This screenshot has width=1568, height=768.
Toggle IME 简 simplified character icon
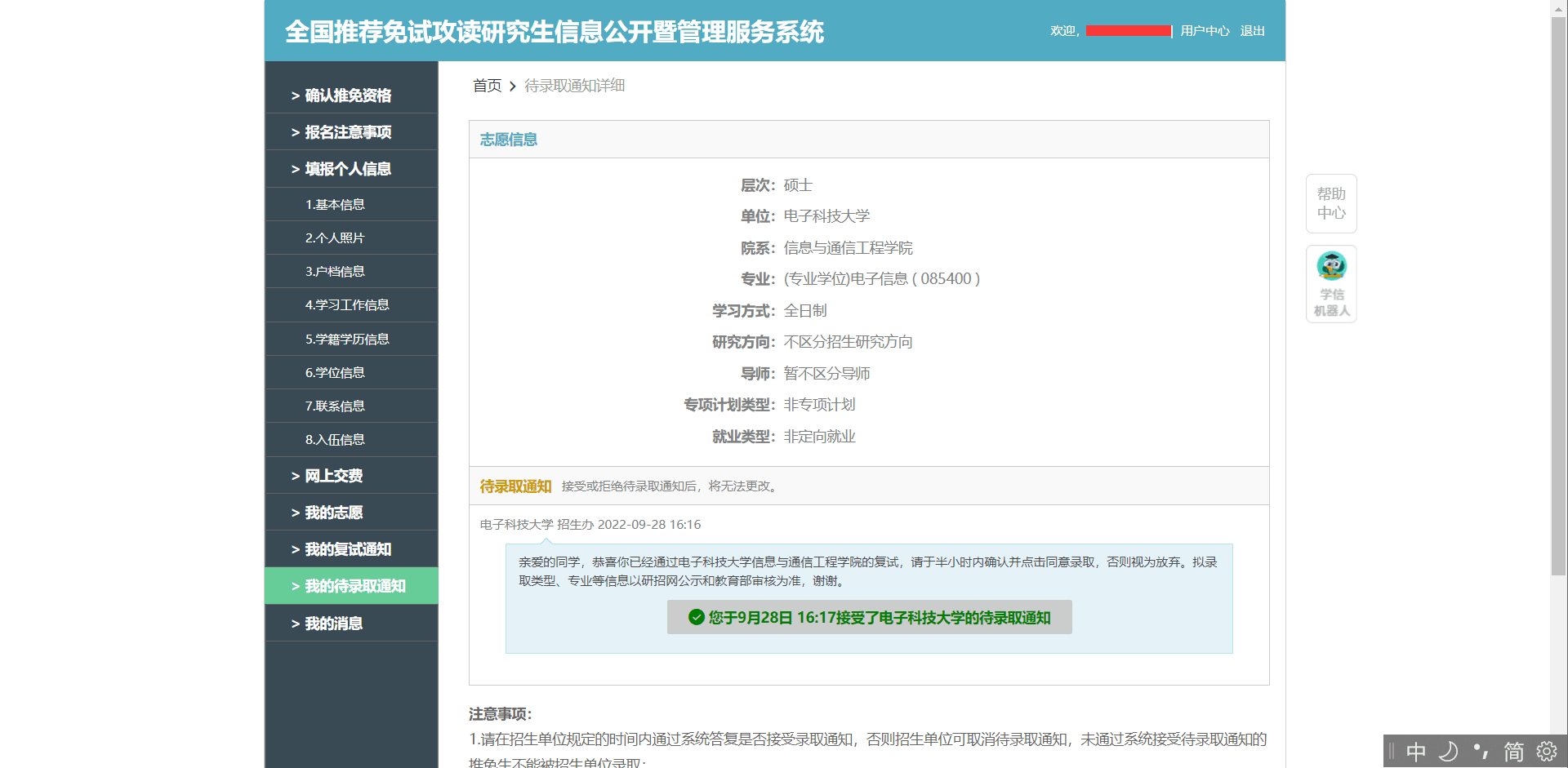[x=1514, y=751]
